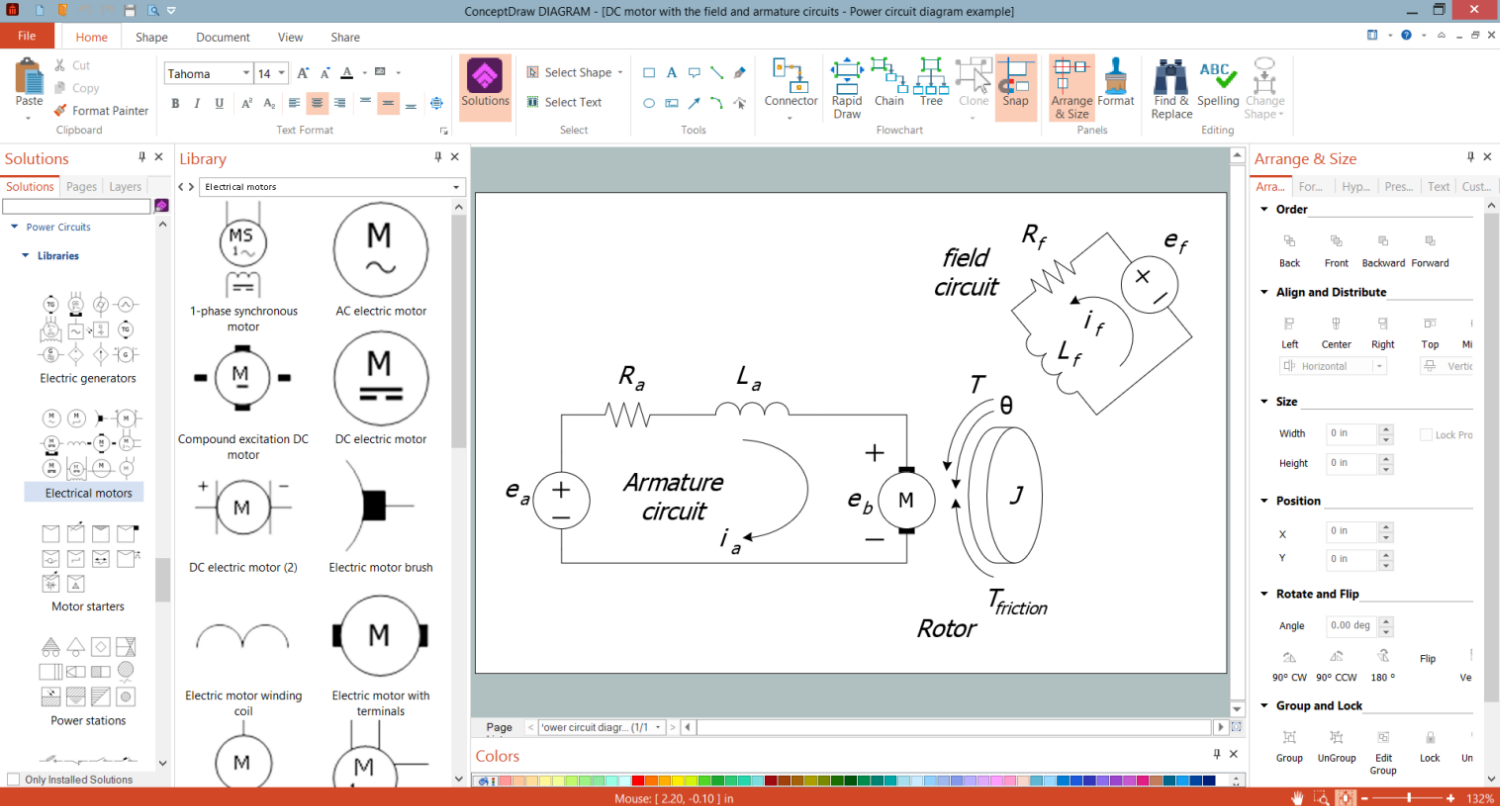The height and width of the screenshot is (806, 1500).
Task: Open the Electrical motors library
Action: click(x=88, y=454)
